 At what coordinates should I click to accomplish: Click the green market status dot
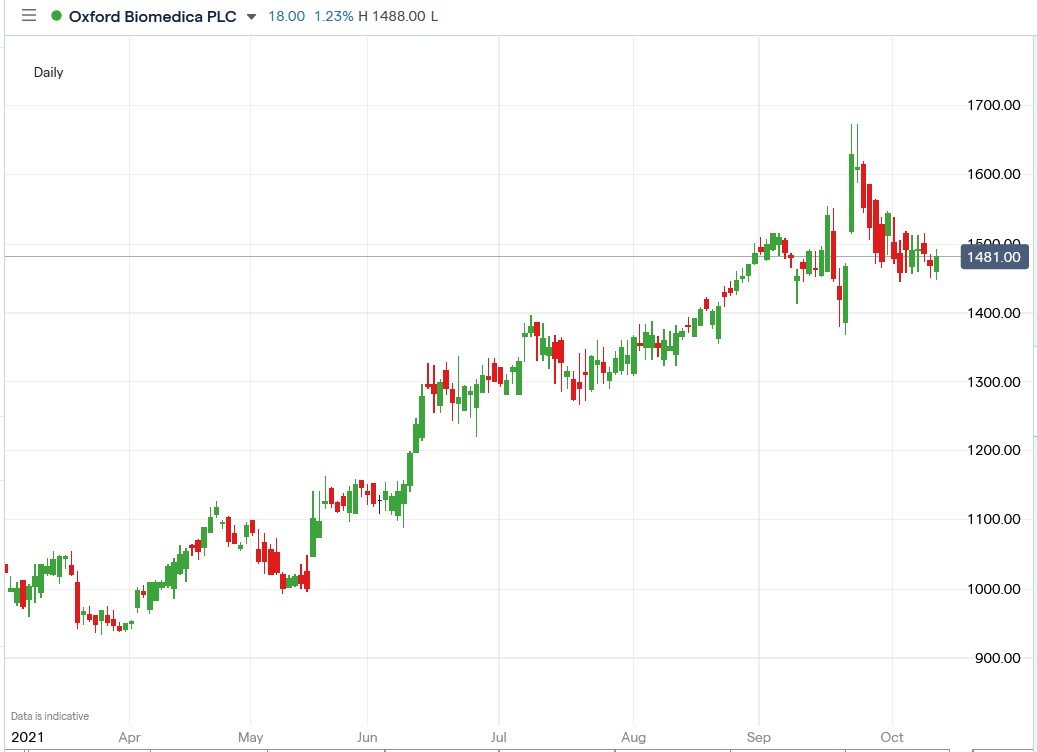[56, 16]
